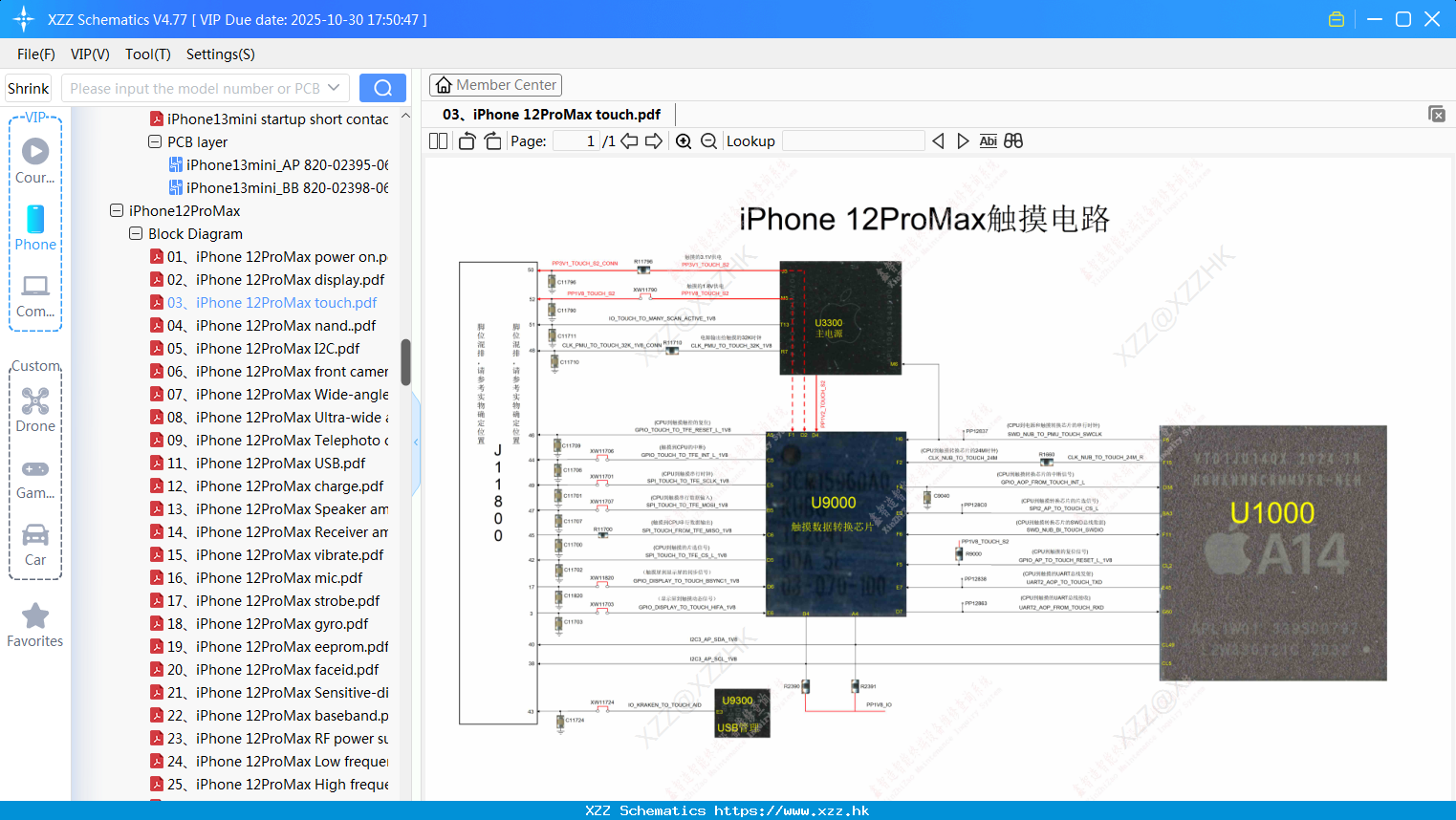Image resolution: width=1456 pixels, height=820 pixels.
Task: Open the Settings(S) menu
Action: [x=221, y=54]
